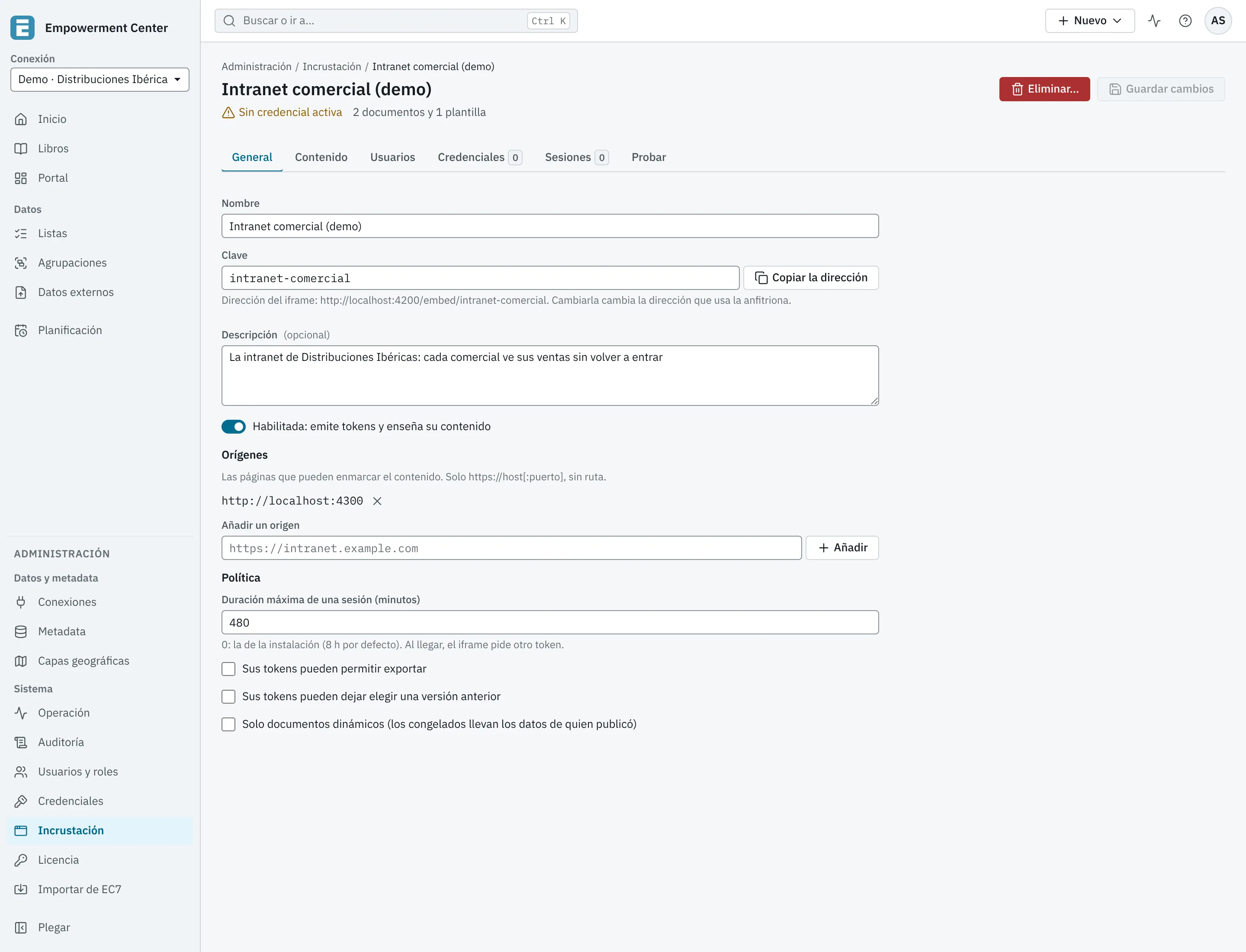
Task: Click the Descripción text area
Action: (549, 376)
